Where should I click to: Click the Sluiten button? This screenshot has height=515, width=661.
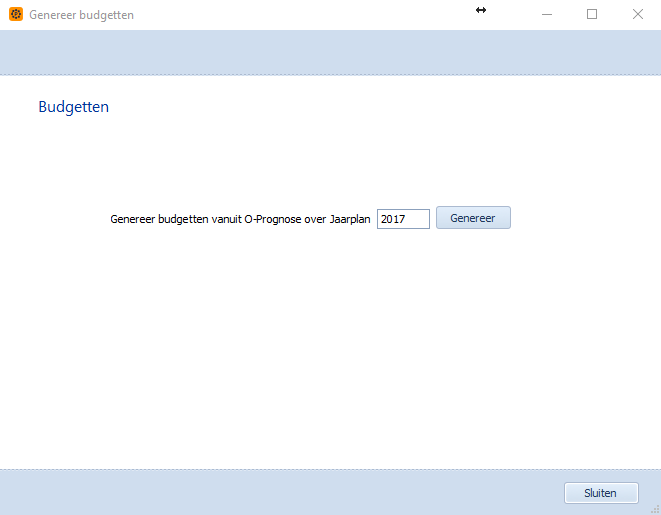[601, 493]
